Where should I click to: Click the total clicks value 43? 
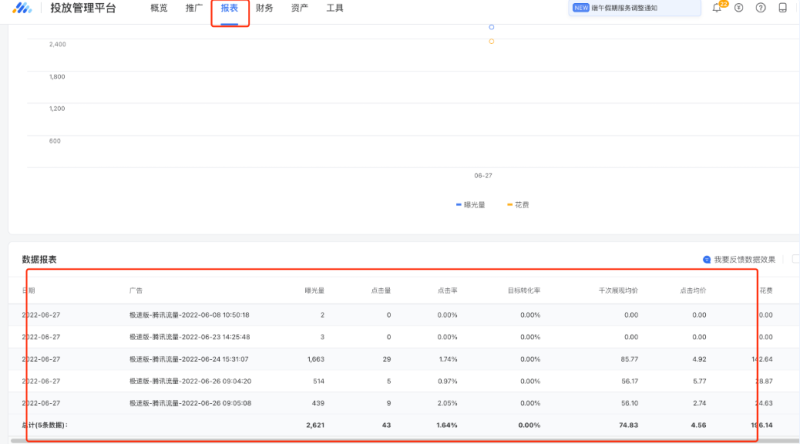(386, 425)
